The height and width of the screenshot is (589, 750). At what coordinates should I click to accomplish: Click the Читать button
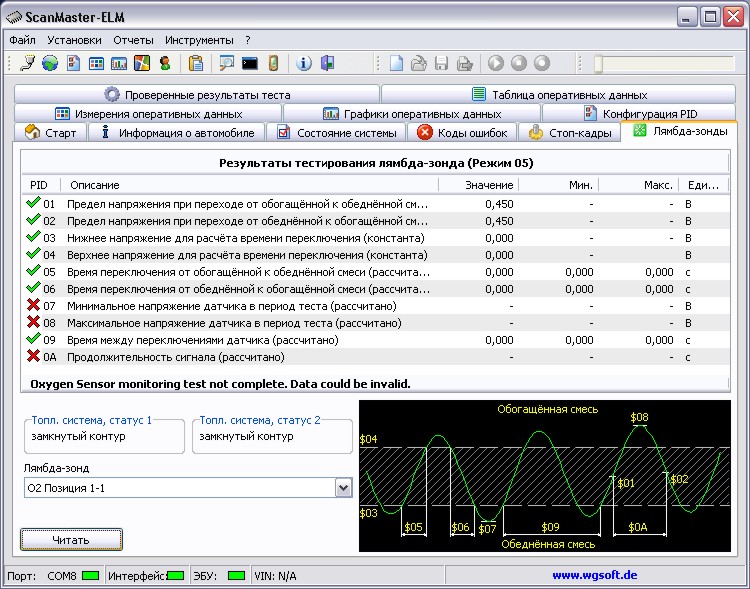pyautogui.click(x=71, y=540)
